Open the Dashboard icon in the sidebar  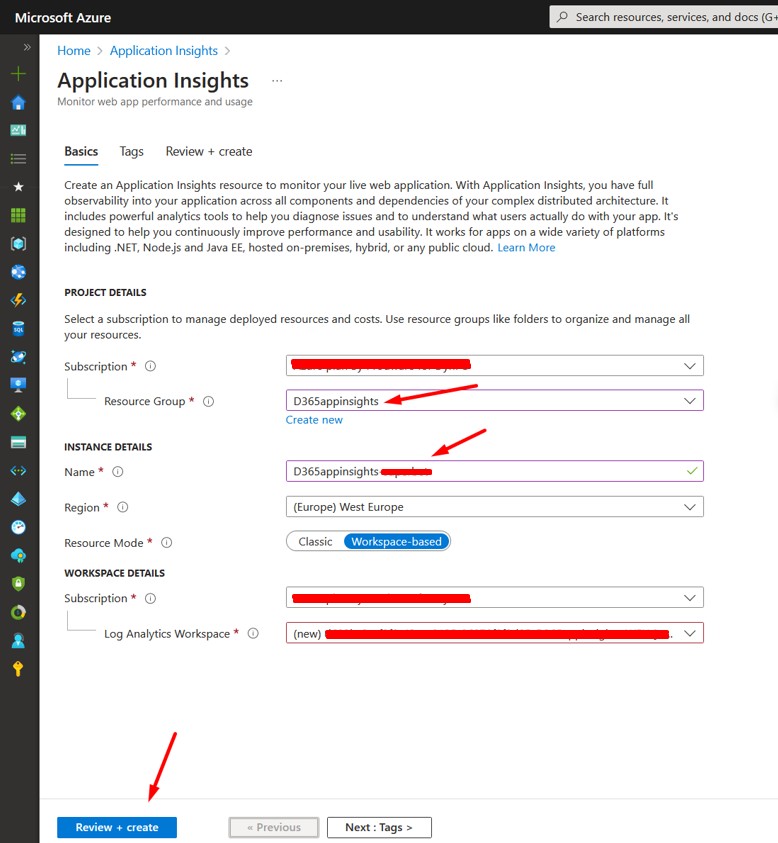click(18, 130)
